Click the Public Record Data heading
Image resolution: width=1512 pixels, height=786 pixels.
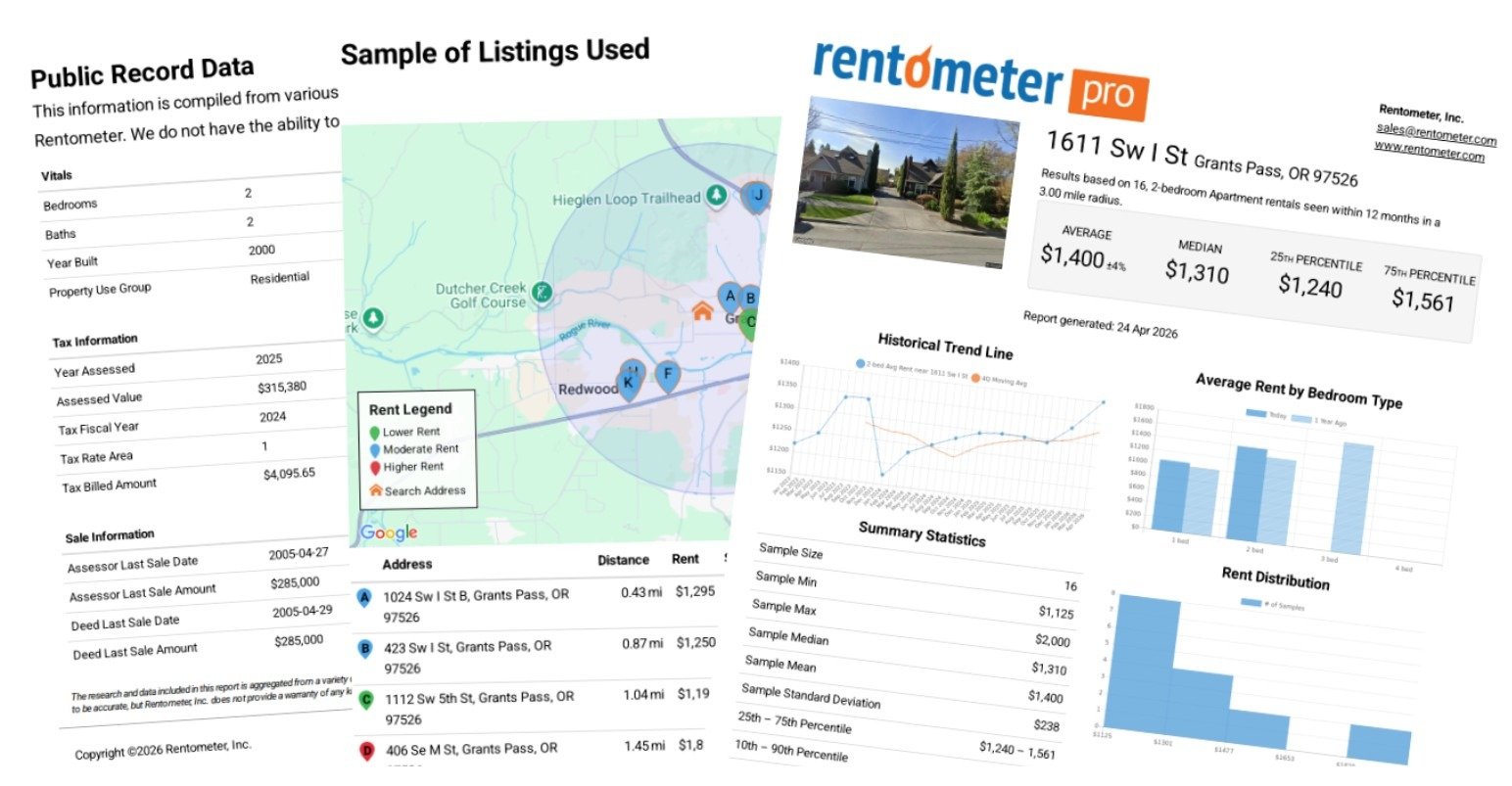[x=143, y=72]
